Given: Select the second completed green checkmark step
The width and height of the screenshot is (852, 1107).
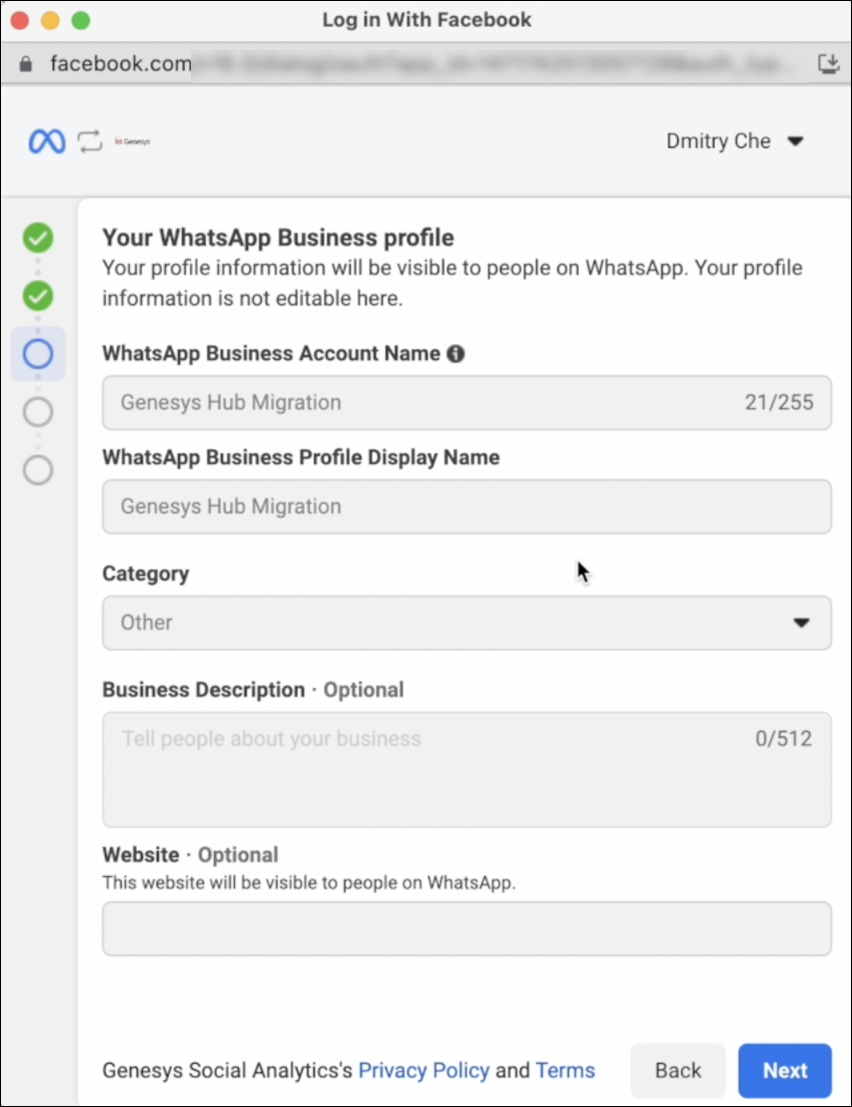Looking at the screenshot, I should [x=38, y=296].
